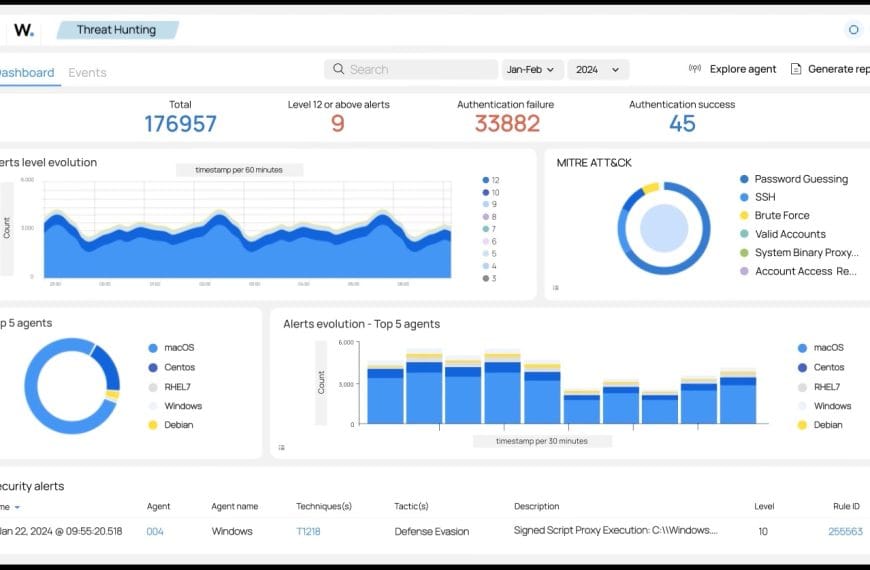Sort by the Rule ID column header

click(846, 506)
